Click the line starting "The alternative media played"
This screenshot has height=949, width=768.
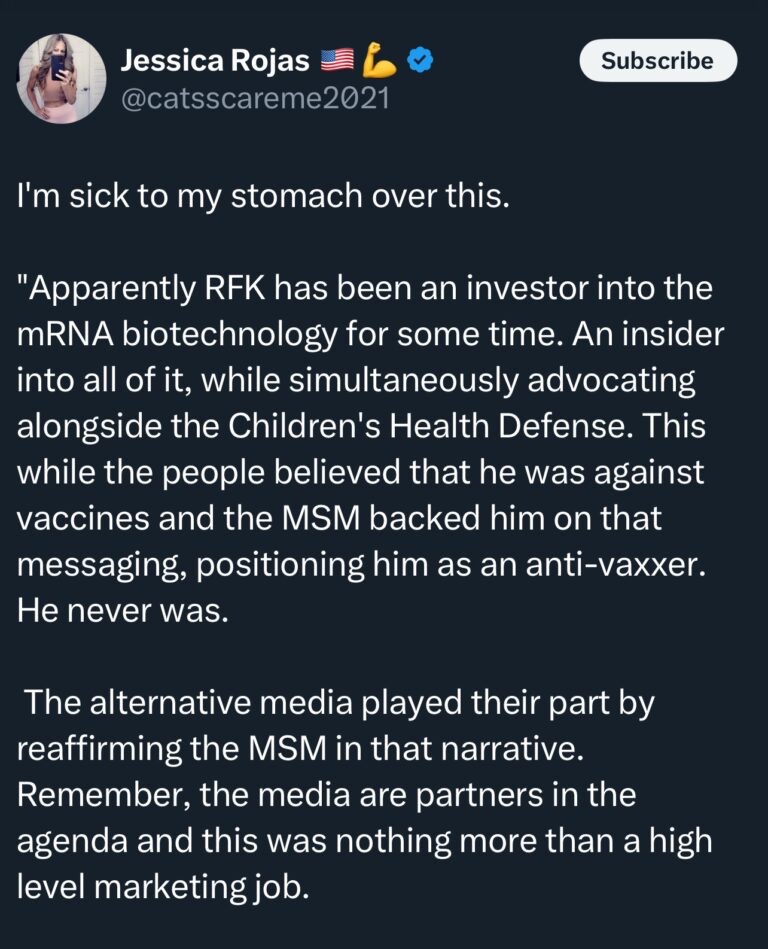pyautogui.click(x=340, y=704)
